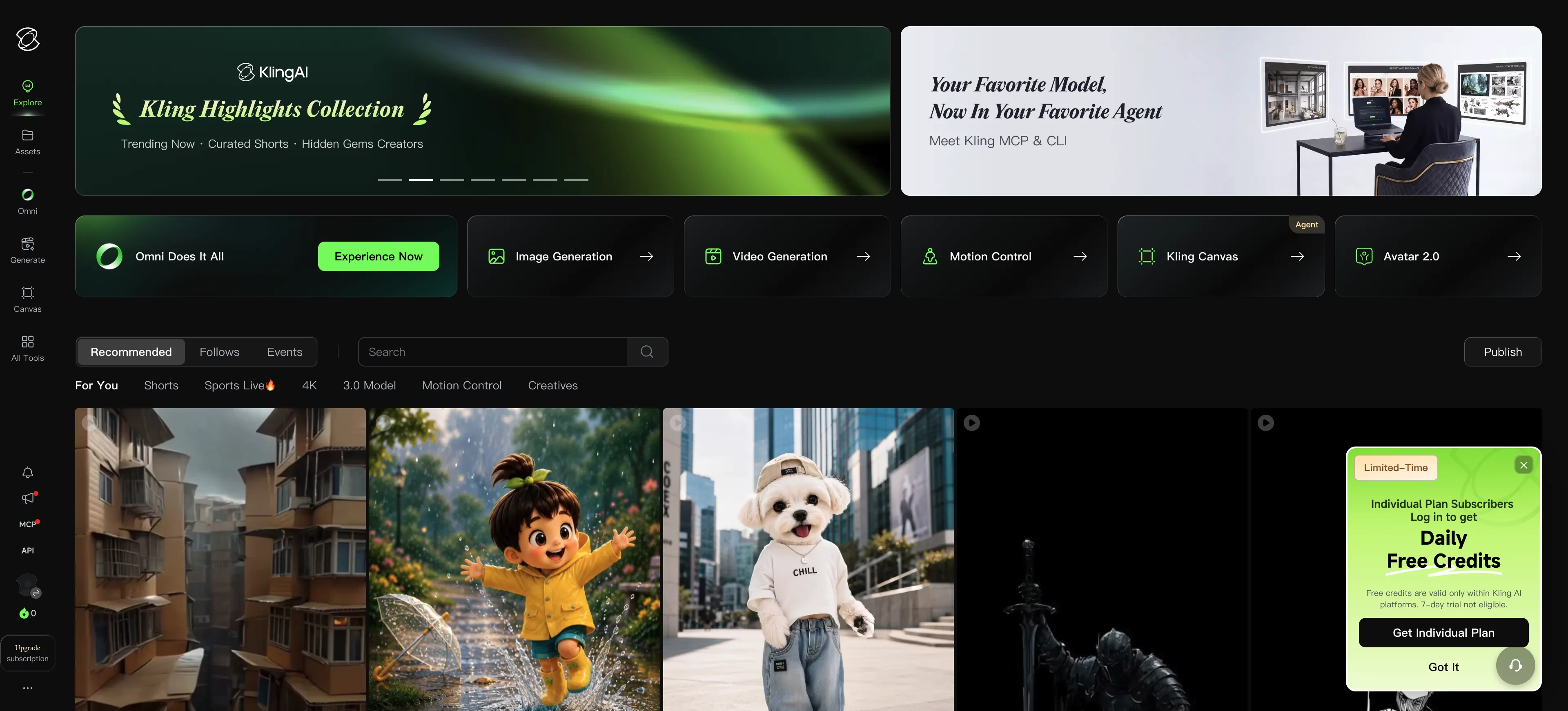
Task: Select the Sports Live category
Action: (x=240, y=385)
